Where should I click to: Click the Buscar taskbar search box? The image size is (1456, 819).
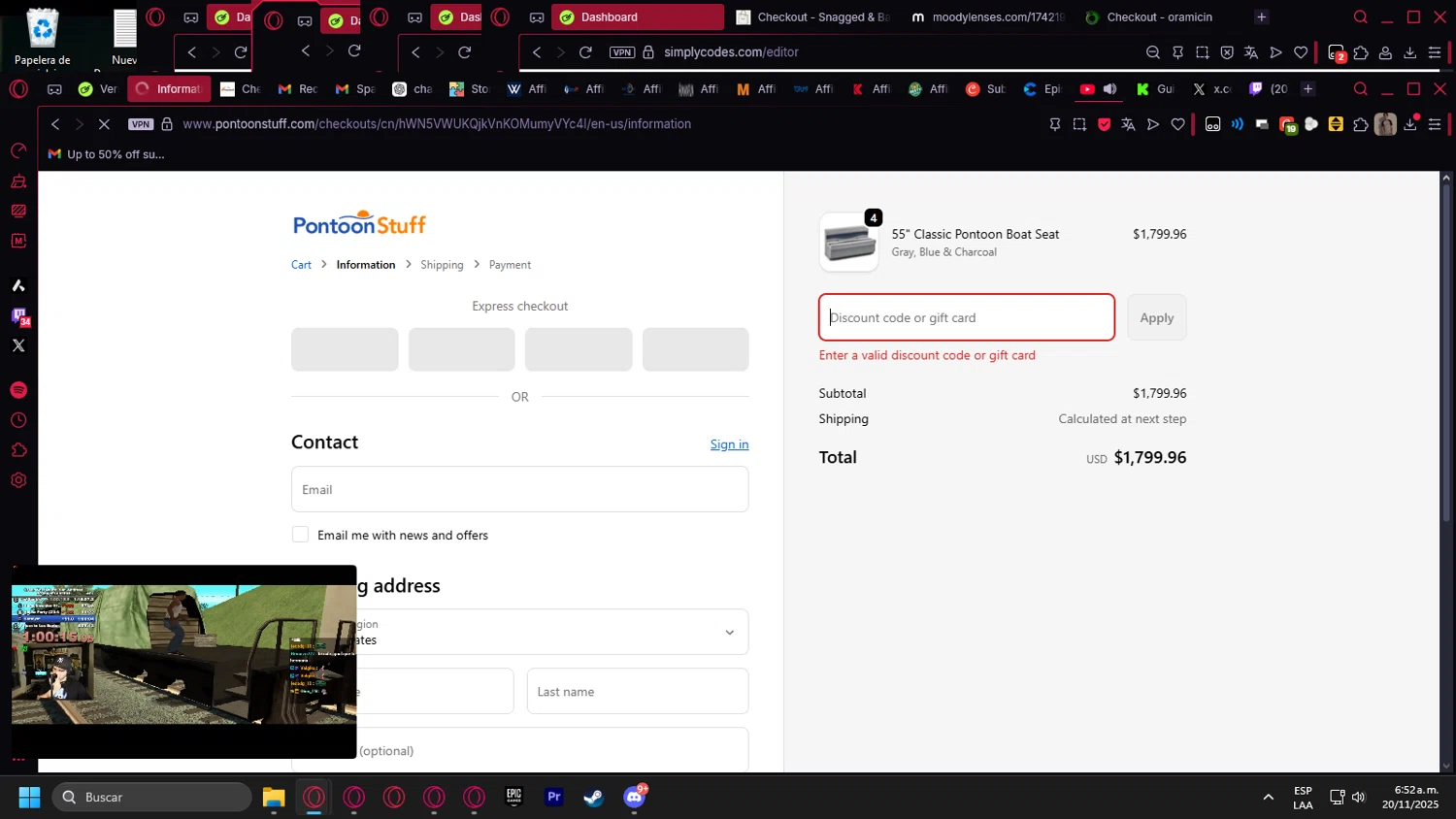[x=151, y=797]
